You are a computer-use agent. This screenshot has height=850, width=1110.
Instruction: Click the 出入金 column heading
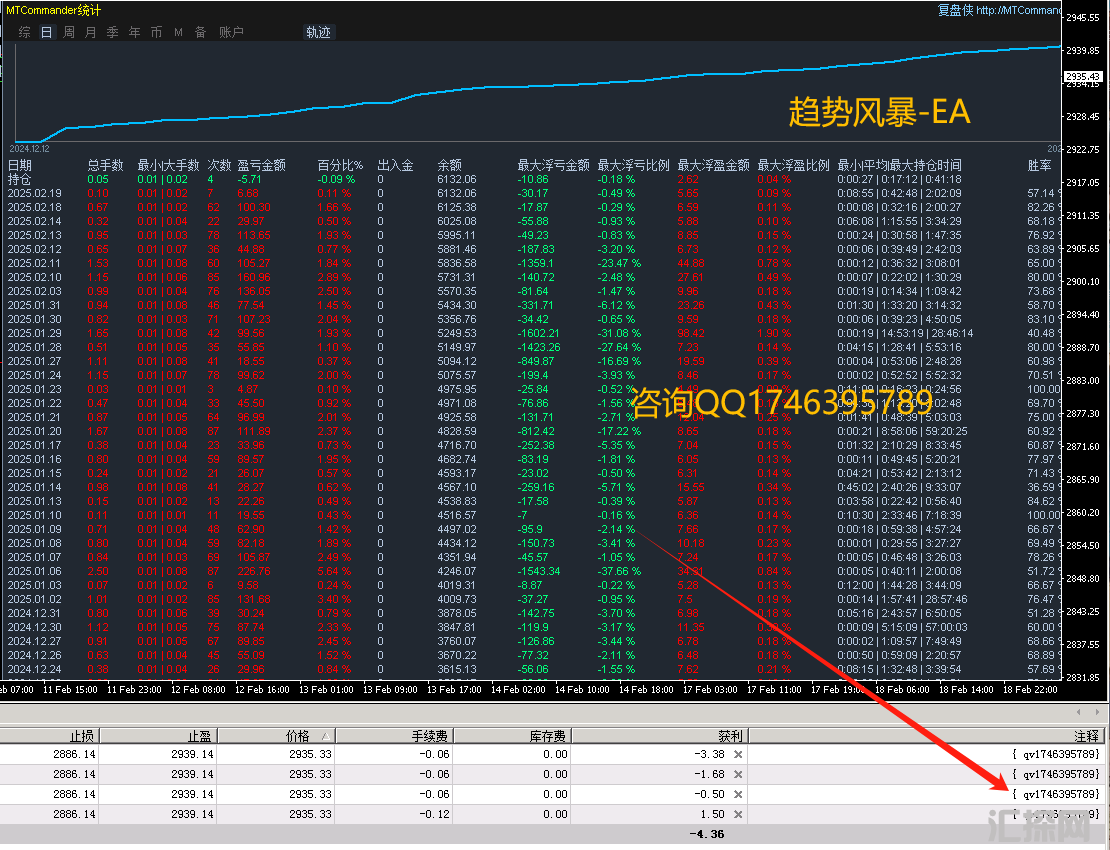point(395,165)
